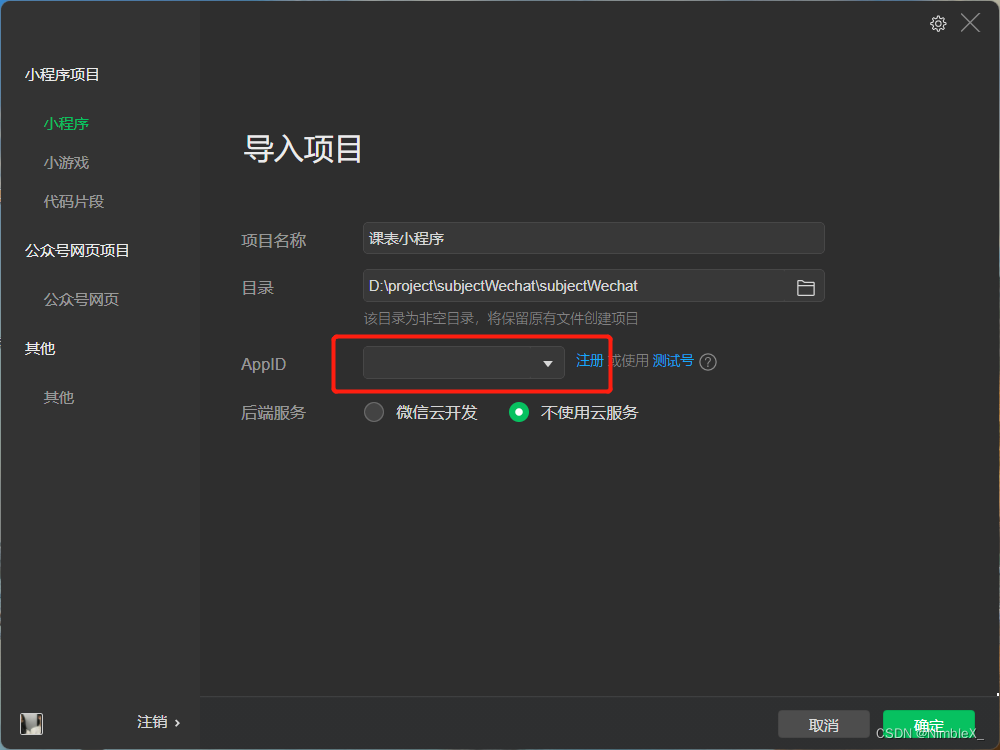
Task: Click the 注册 link
Action: (589, 361)
